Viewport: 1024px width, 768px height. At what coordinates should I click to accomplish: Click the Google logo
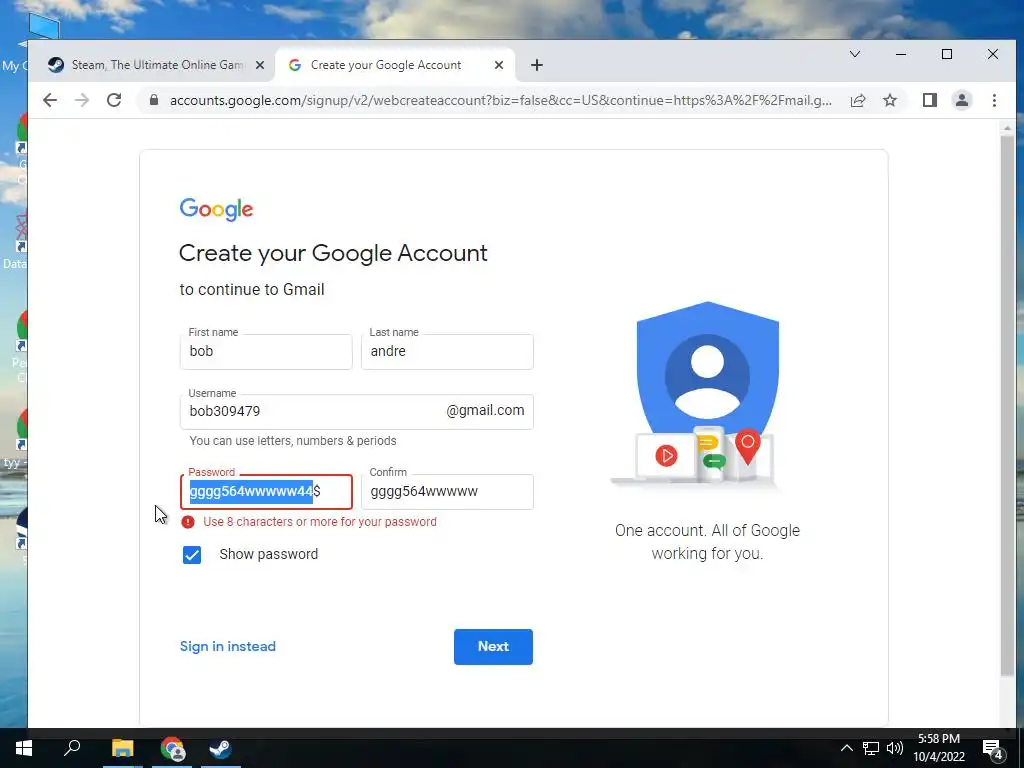(216, 209)
